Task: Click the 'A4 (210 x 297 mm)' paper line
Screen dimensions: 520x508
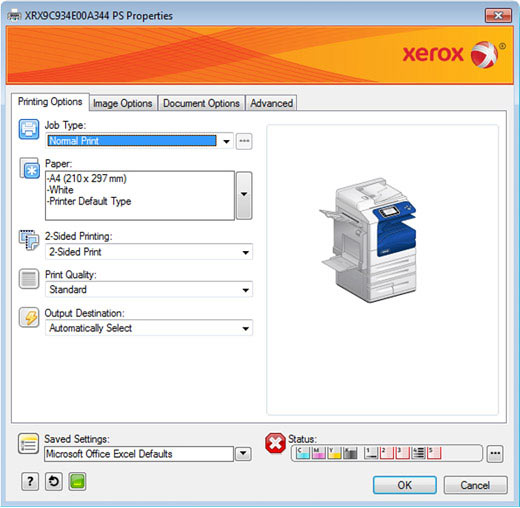Action: [87, 178]
